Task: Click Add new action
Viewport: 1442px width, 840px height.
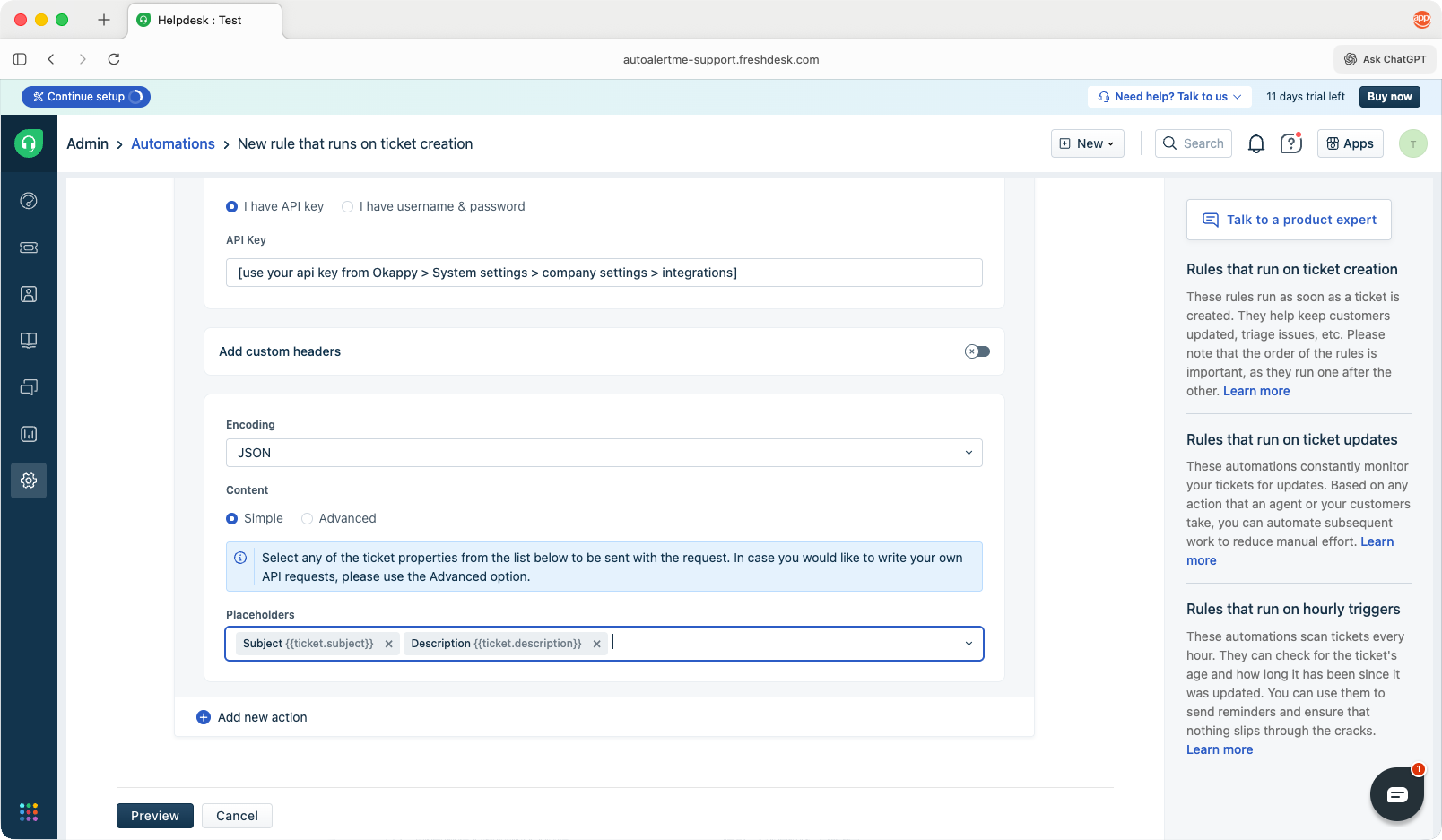Action: coord(252,717)
